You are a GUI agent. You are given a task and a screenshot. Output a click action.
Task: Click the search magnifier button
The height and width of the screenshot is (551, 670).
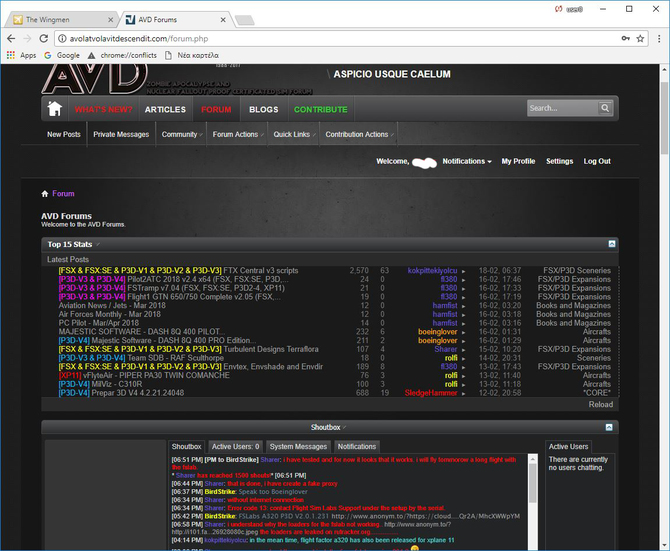(605, 108)
